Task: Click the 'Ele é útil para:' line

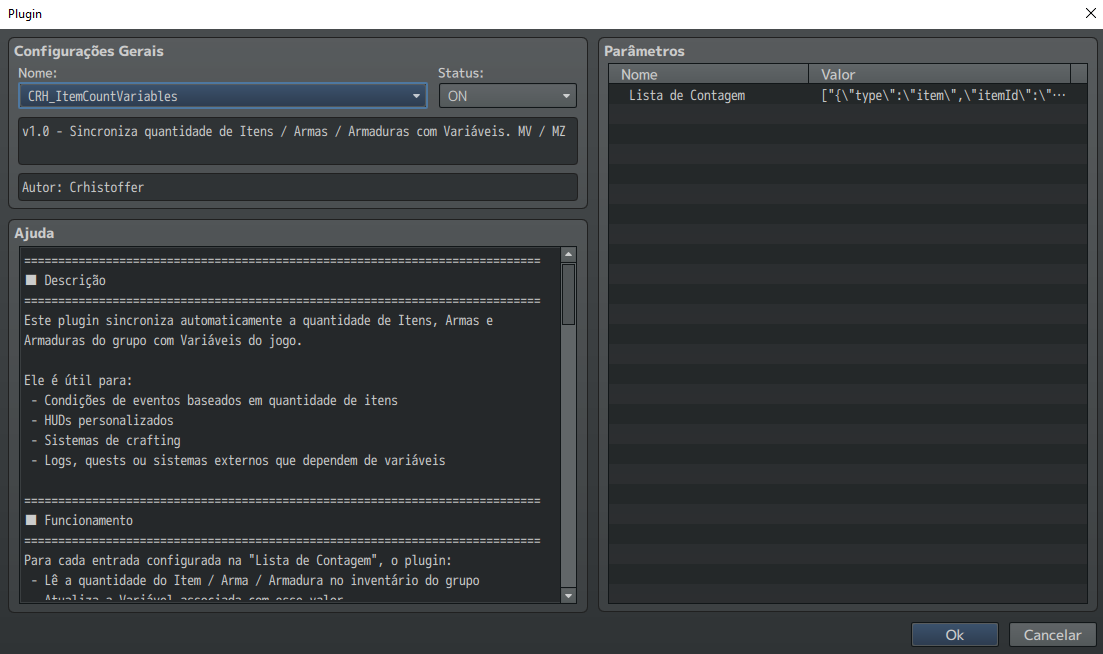Action: 78,380
